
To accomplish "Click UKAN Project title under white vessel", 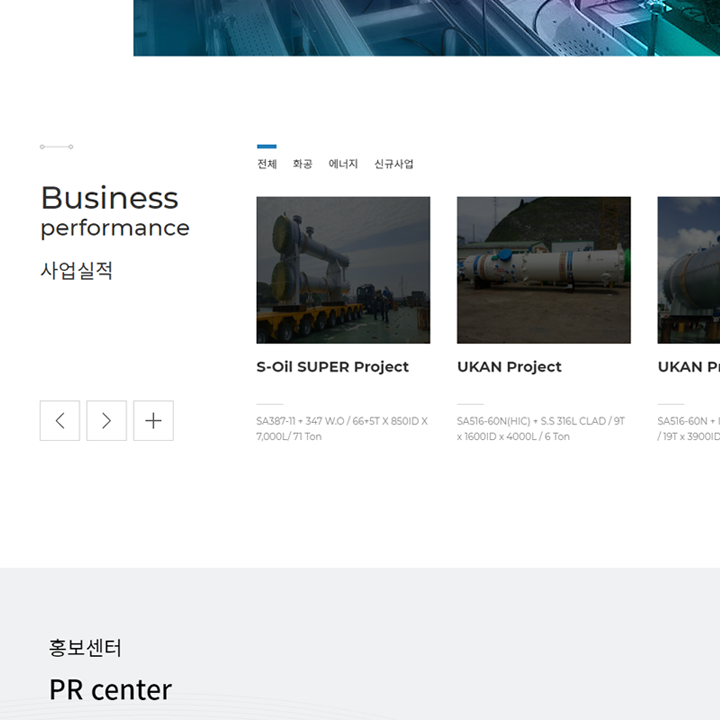I will pos(509,367).
